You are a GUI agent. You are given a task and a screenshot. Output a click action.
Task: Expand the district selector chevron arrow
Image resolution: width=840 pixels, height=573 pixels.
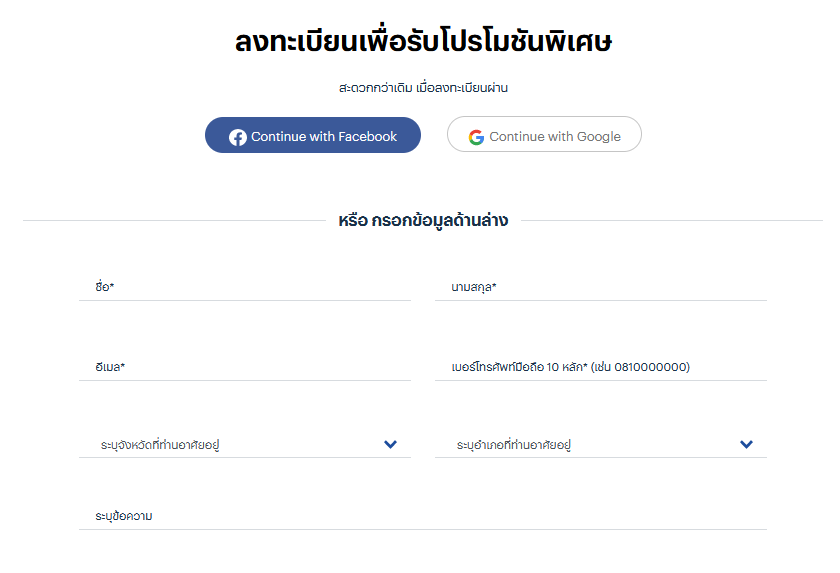click(x=746, y=444)
